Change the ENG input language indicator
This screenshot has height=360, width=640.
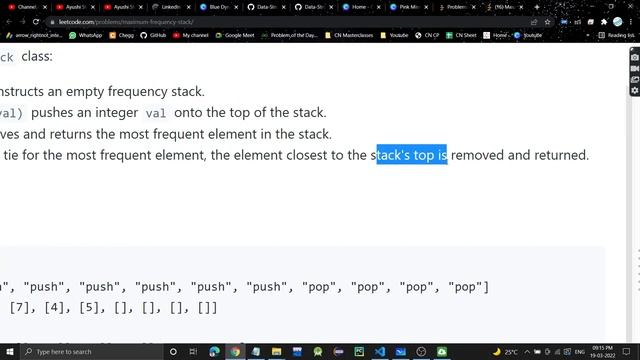click(579, 351)
